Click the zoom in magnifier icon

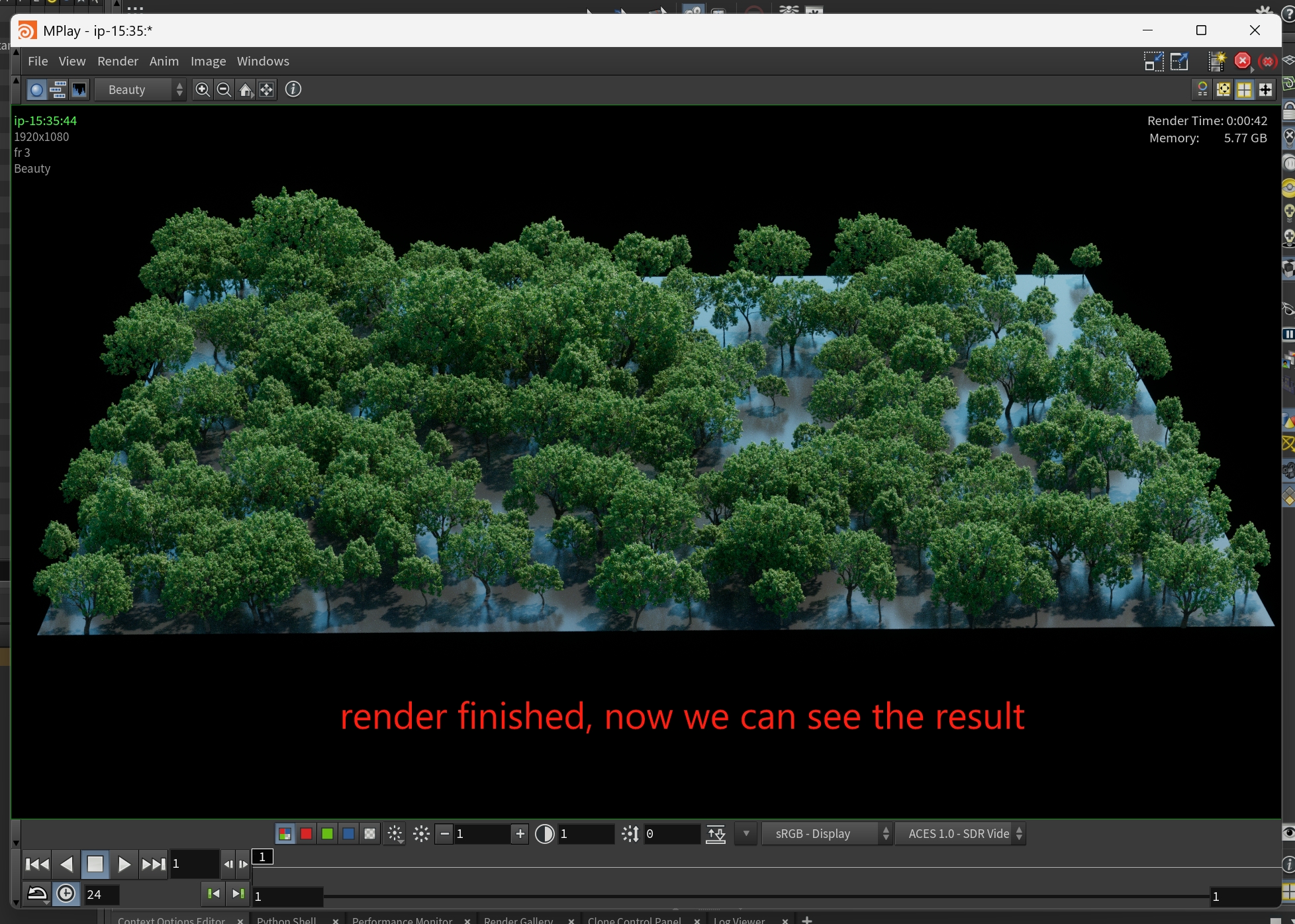(203, 89)
